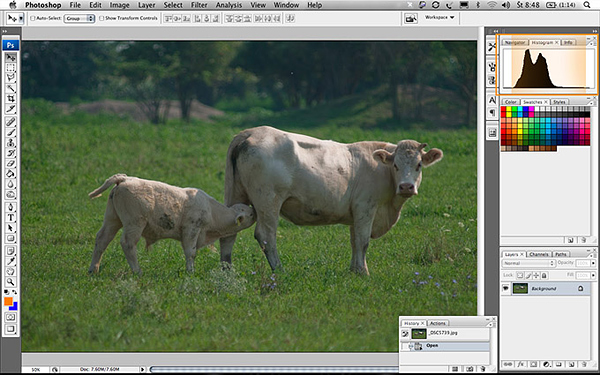Select the Zoom tool in toolbox
The height and width of the screenshot is (375, 600).
11,282
